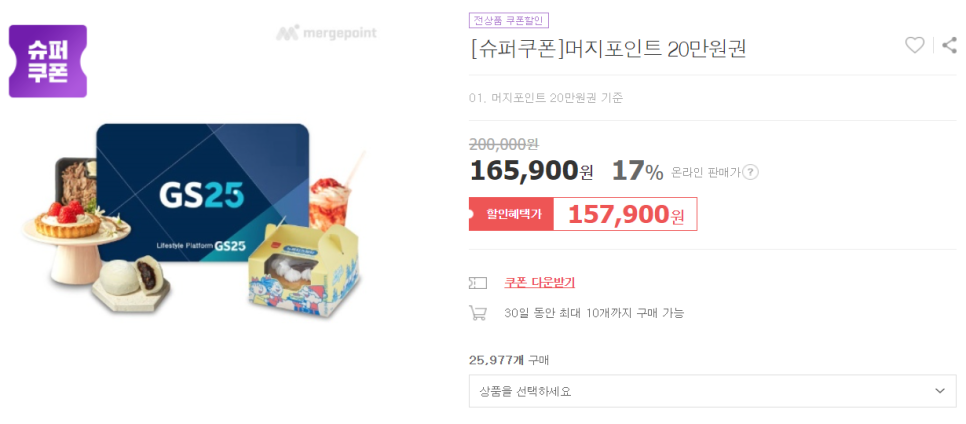The width and height of the screenshot is (966, 424).
Task: Click the struck-through 200,000원 original price
Action: tap(503, 144)
